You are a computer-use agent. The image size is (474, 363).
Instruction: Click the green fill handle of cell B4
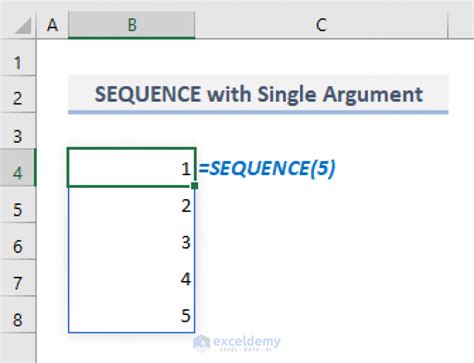[x=195, y=186]
